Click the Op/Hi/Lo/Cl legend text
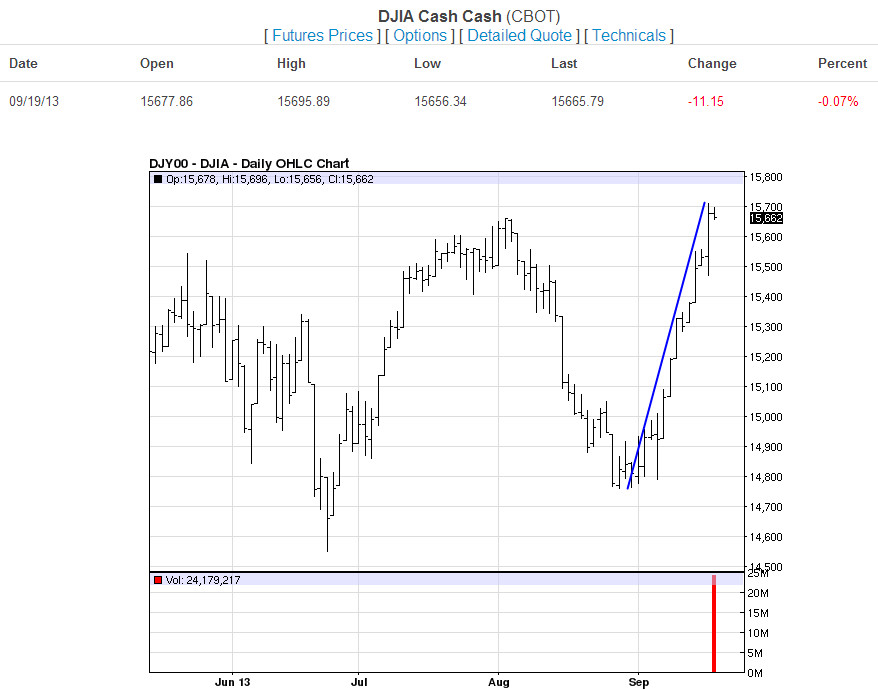The width and height of the screenshot is (878, 690). click(270, 179)
